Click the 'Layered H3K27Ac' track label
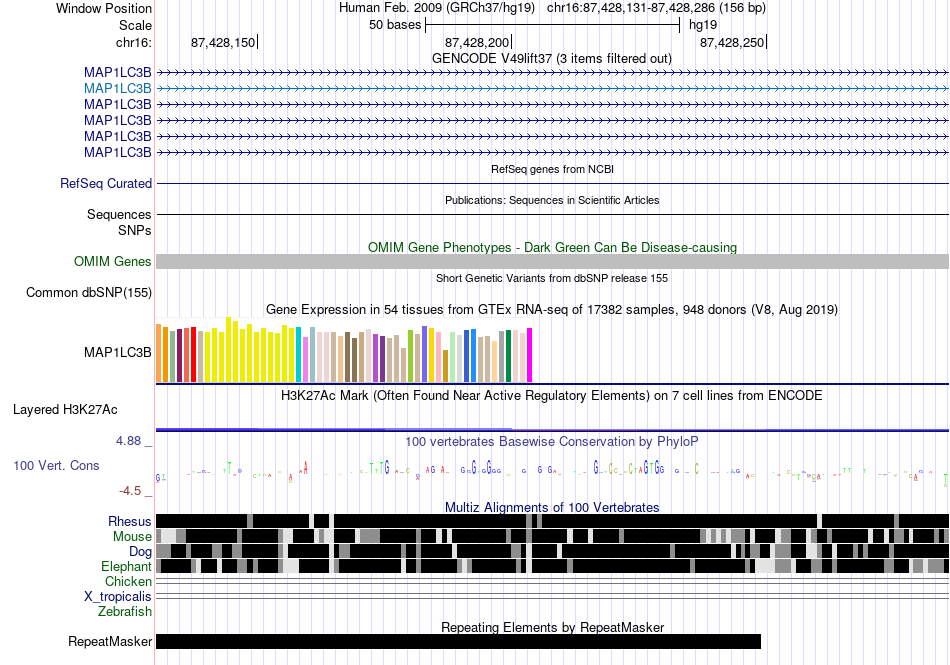Image resolution: width=950 pixels, height=665 pixels. (x=65, y=410)
